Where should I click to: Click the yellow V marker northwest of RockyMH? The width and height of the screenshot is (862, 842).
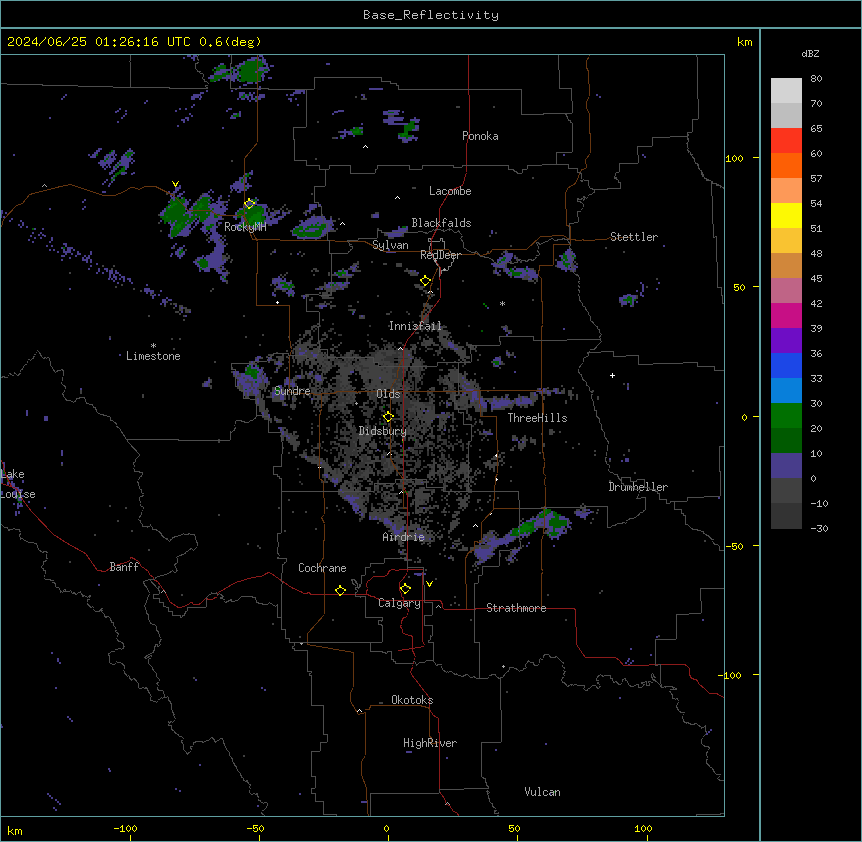coord(175,184)
